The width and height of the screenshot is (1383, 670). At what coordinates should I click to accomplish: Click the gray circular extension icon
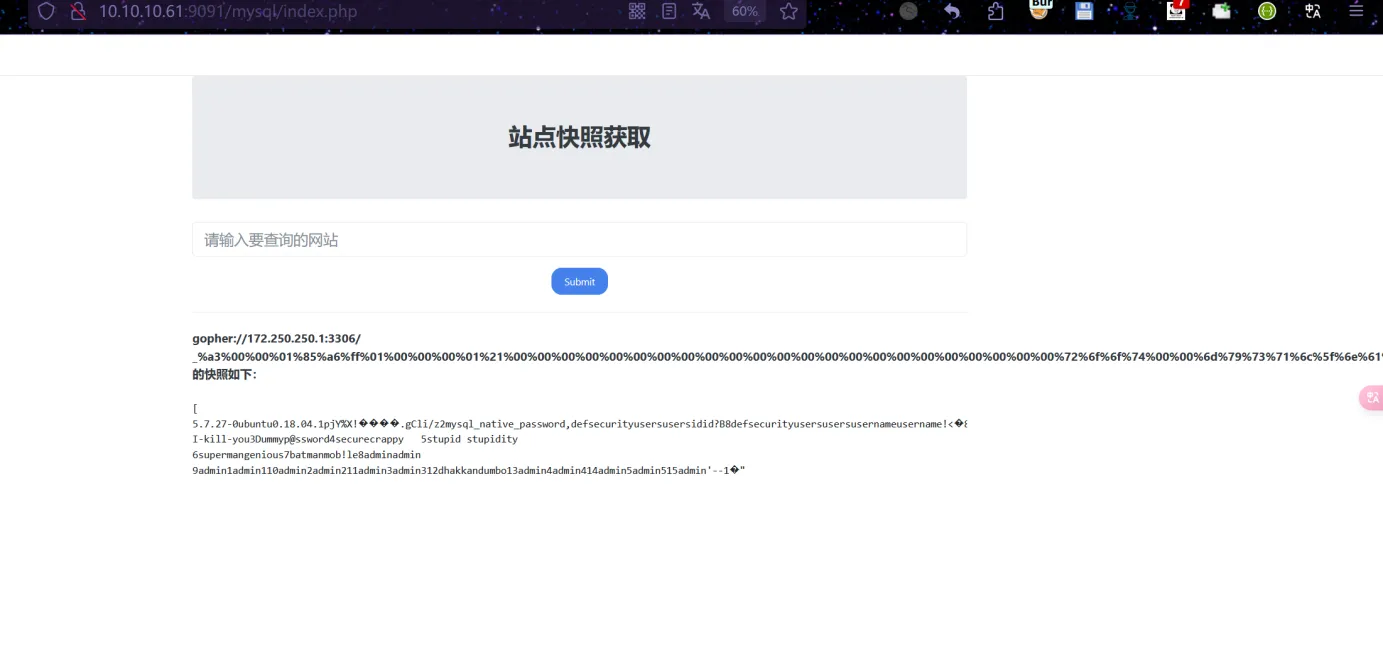click(x=908, y=11)
